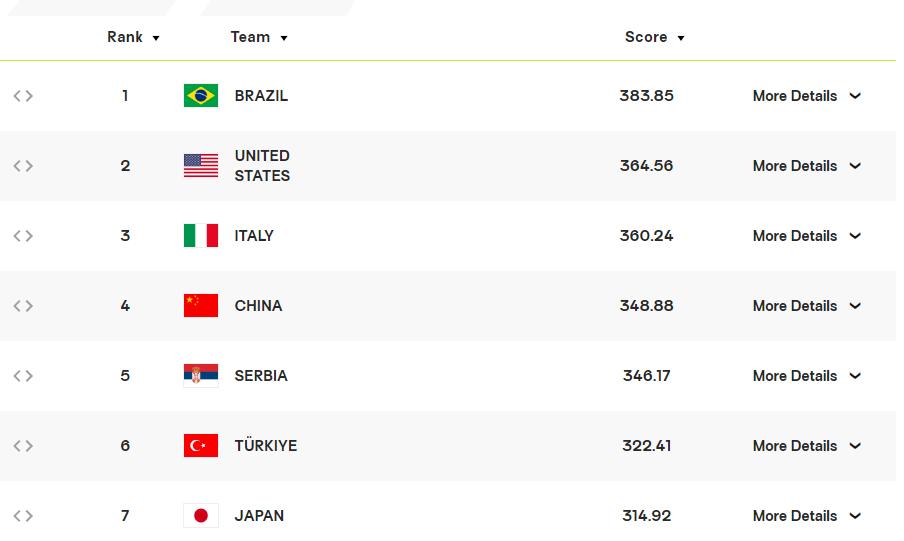Sort the table by Score column

(654, 37)
